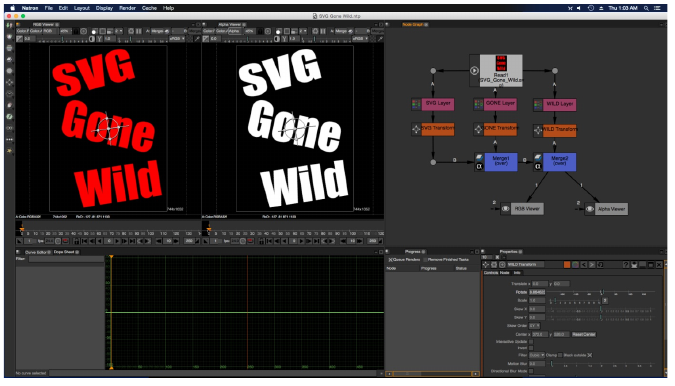Open the Skew Order dropdown
This screenshot has height=386, width=675.
(x=534, y=326)
